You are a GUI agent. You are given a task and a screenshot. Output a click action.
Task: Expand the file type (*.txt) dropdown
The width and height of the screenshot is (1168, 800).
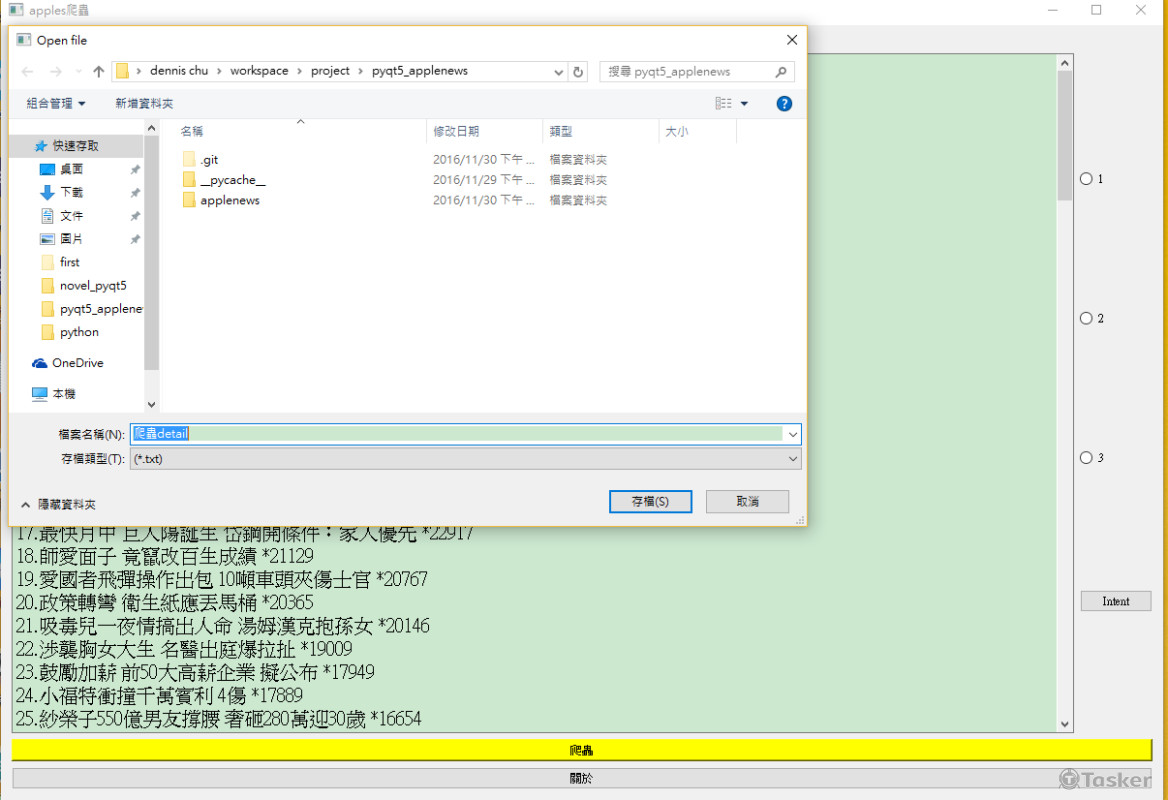(x=793, y=459)
